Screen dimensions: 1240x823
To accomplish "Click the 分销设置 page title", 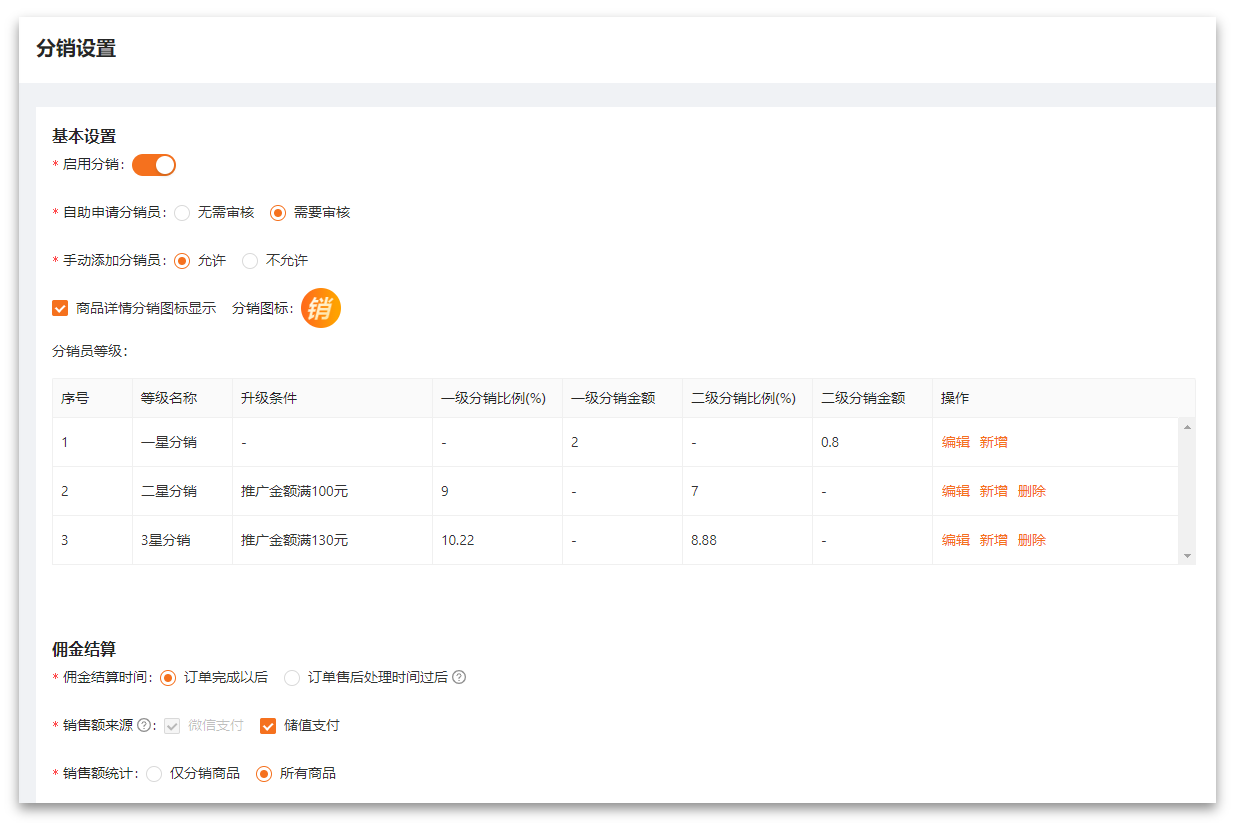I will (76, 48).
